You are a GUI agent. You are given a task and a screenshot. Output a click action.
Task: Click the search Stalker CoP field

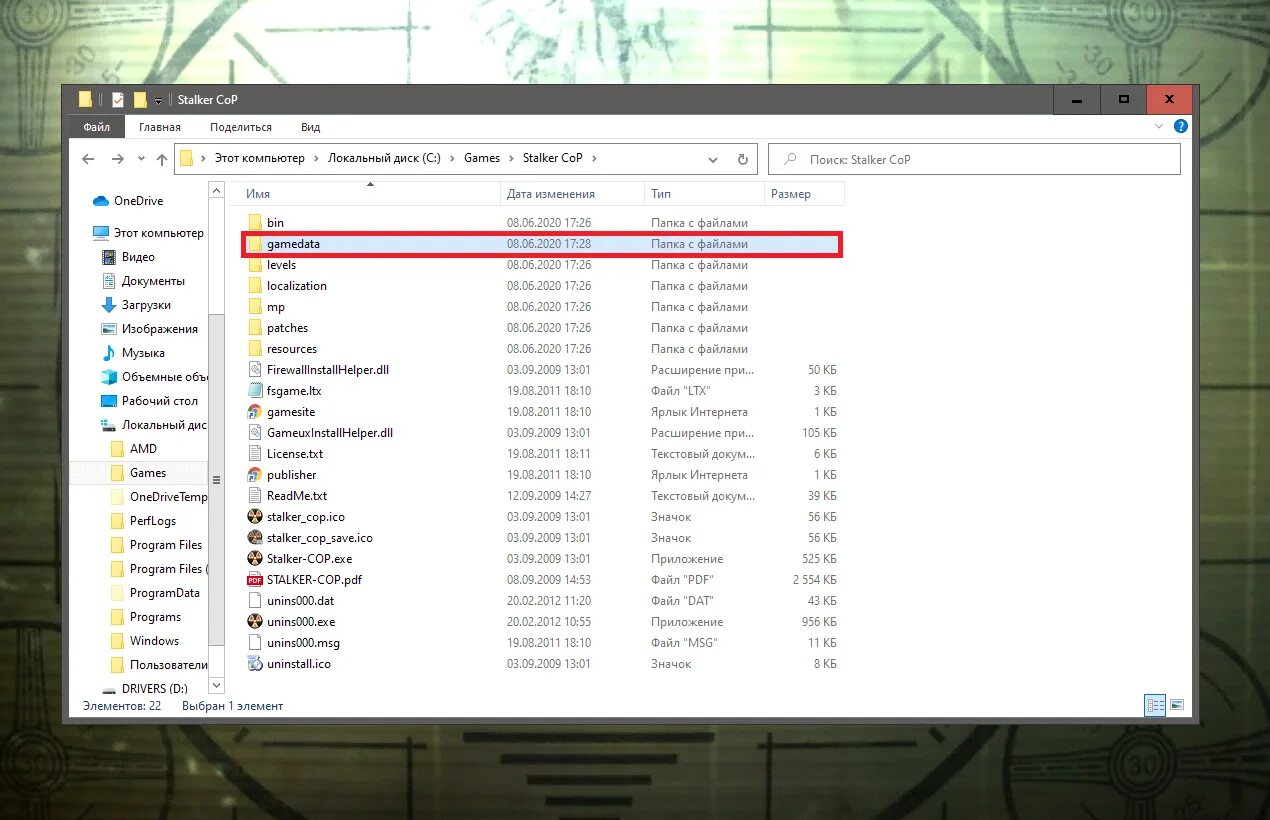[974, 159]
